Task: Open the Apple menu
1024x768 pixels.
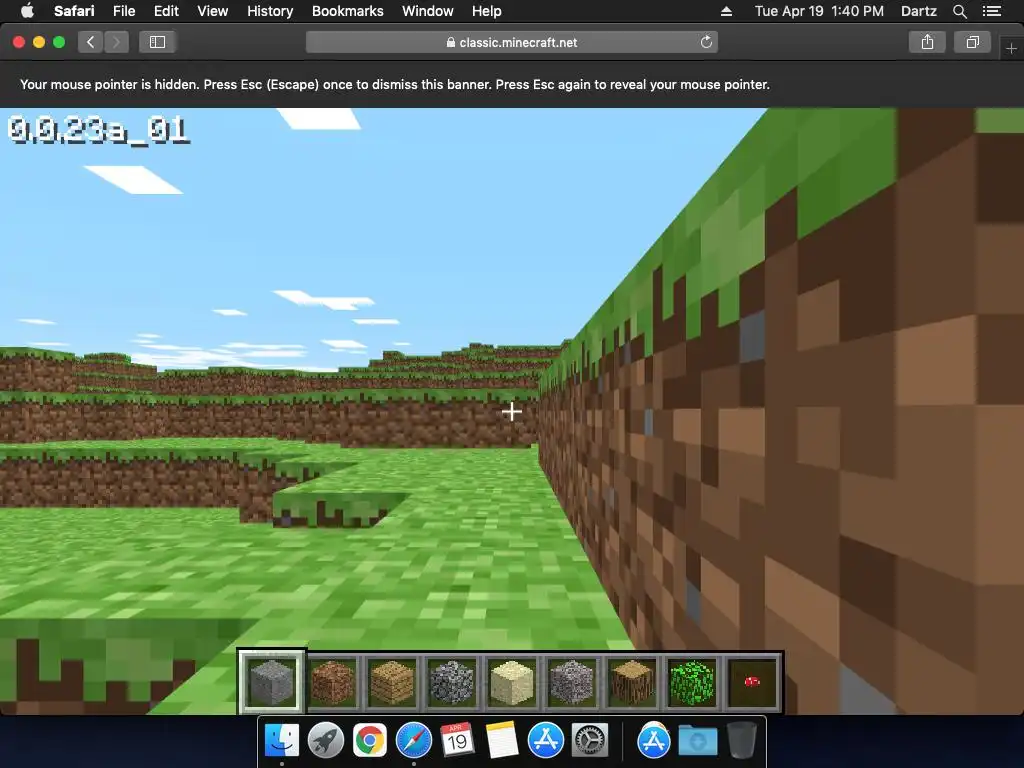Action: (x=27, y=11)
